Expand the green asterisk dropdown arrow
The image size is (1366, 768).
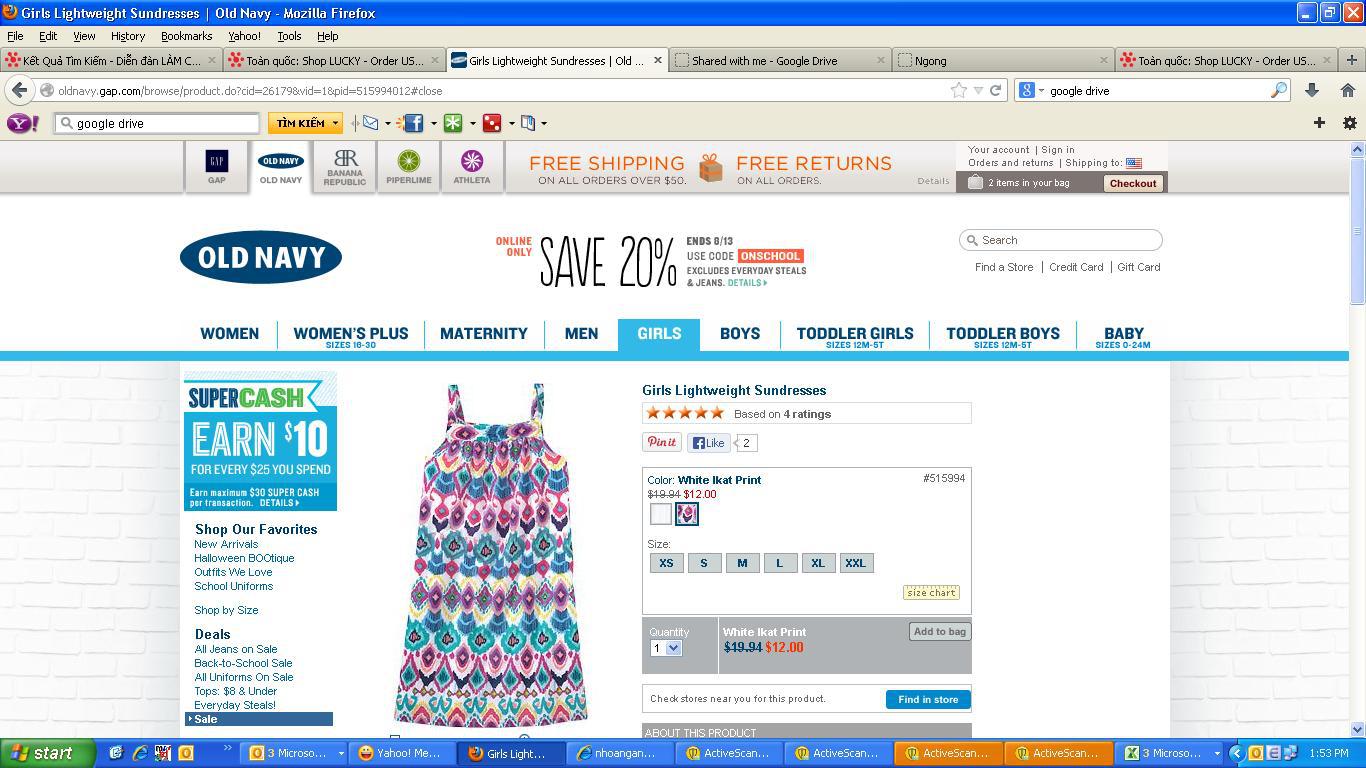coord(472,123)
